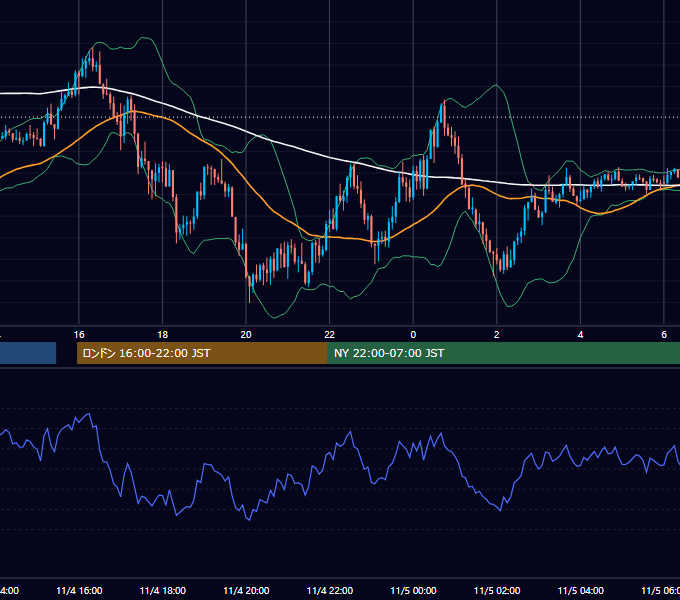Click the 11/5 02:00 date label

[497, 591]
